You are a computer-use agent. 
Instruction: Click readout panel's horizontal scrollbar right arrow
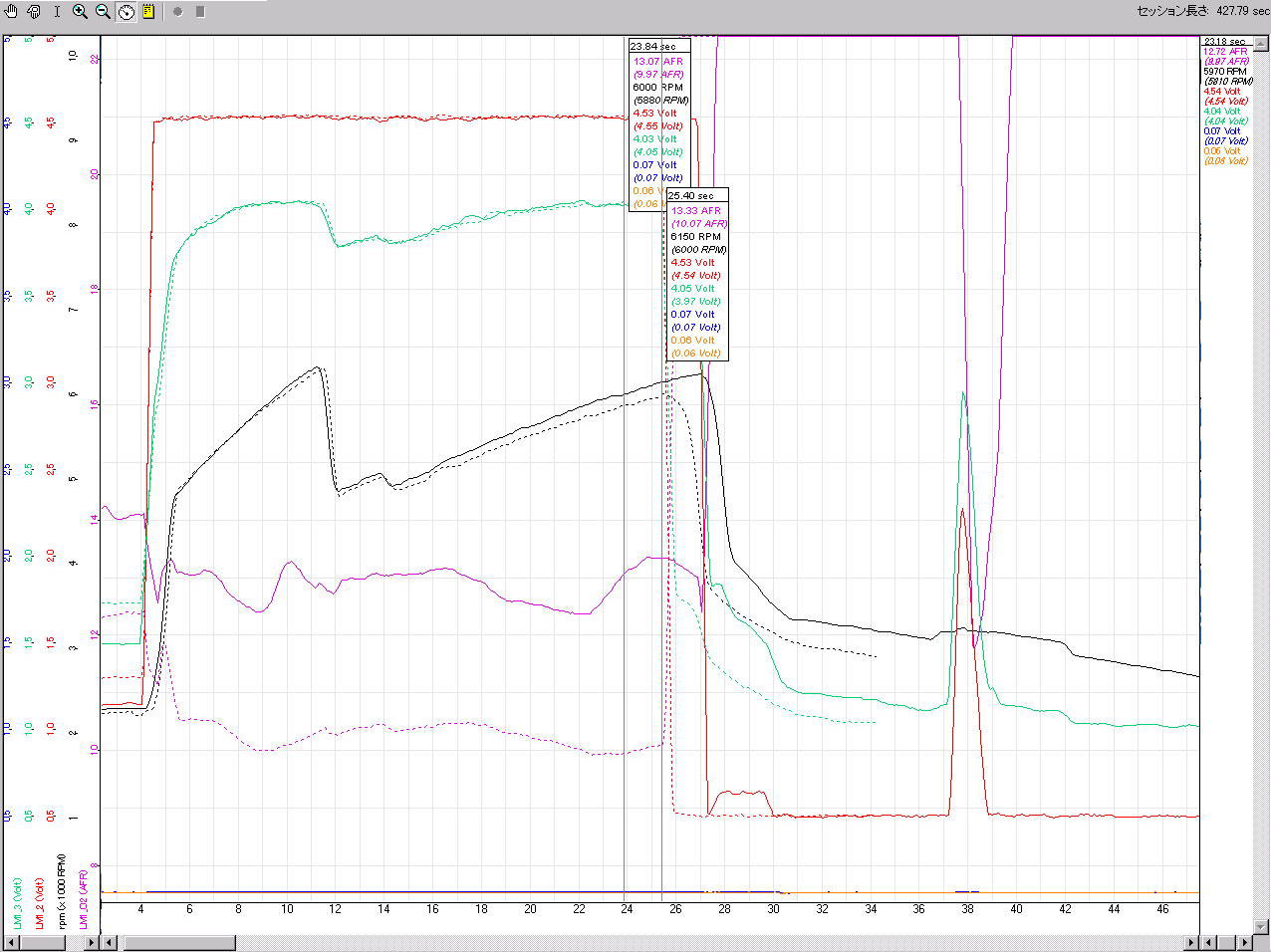[x=1243, y=942]
